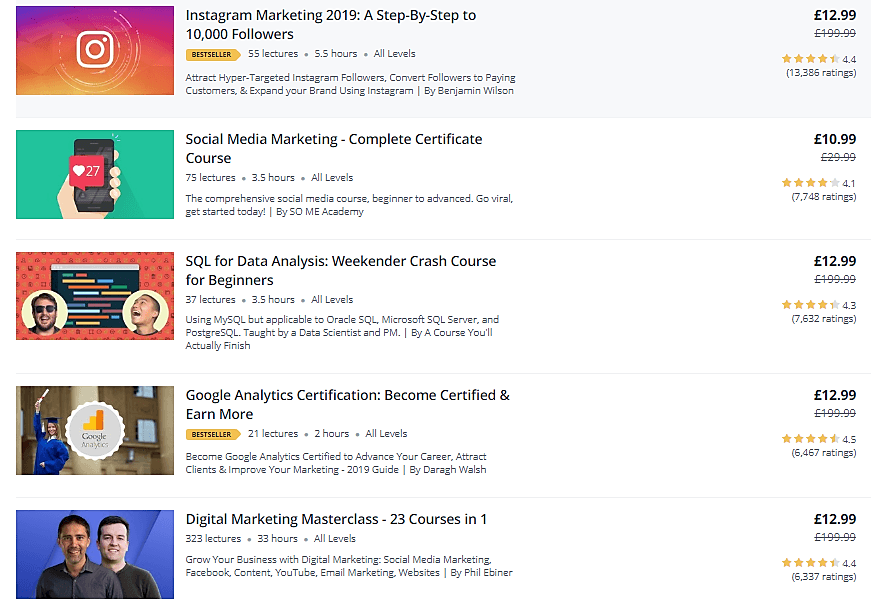Click '3.5 hours' on the SQL course row

click(273, 300)
